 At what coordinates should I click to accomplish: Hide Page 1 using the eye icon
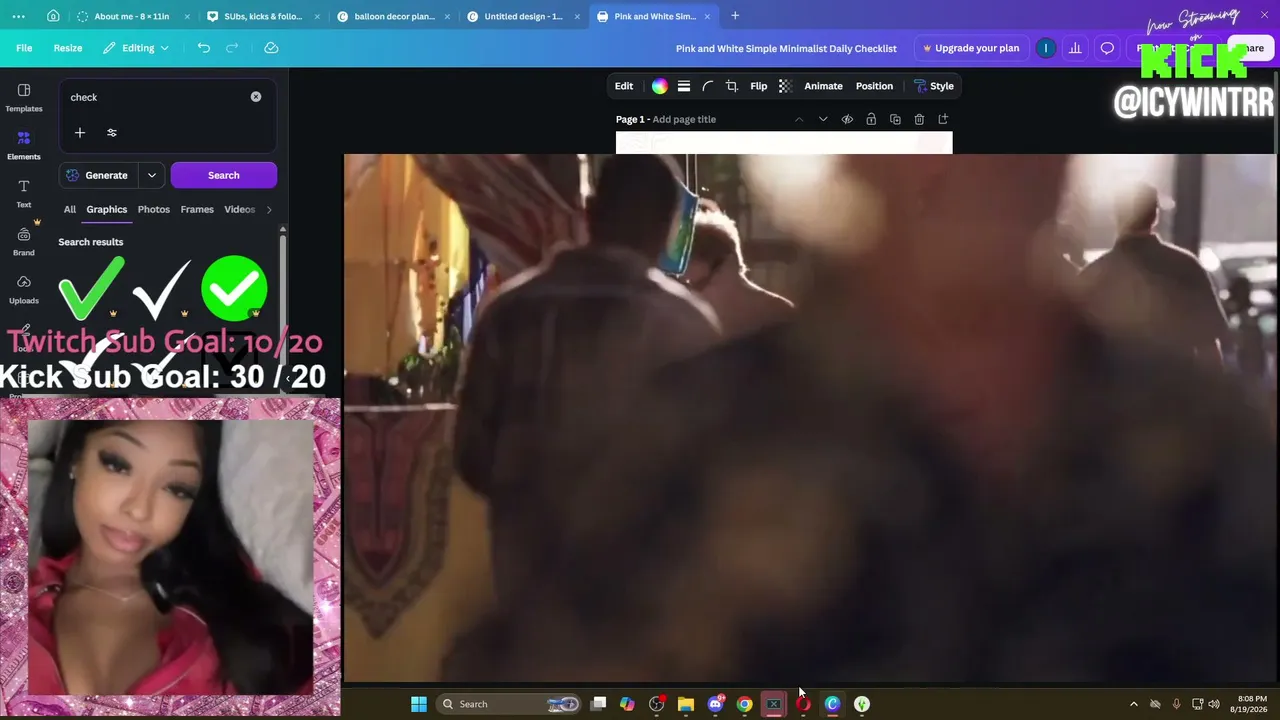click(x=847, y=119)
